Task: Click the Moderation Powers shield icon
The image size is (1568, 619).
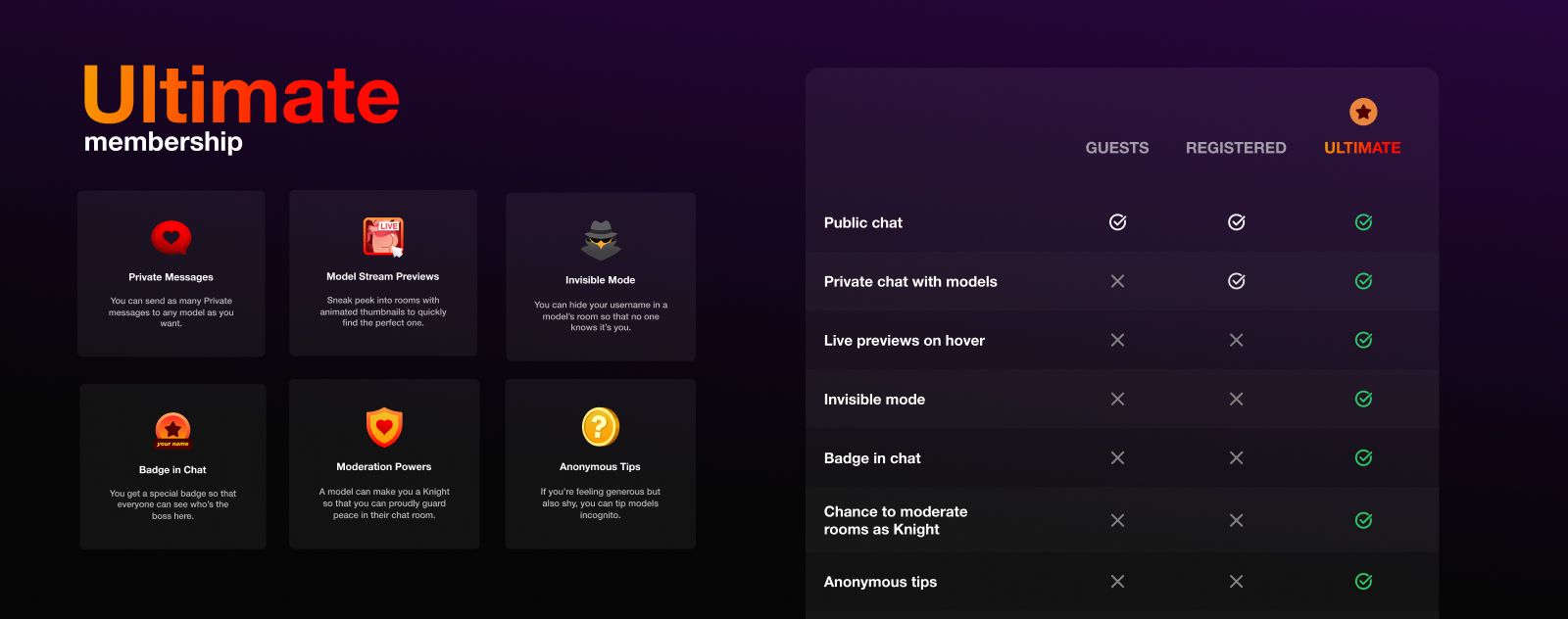Action: [x=384, y=427]
